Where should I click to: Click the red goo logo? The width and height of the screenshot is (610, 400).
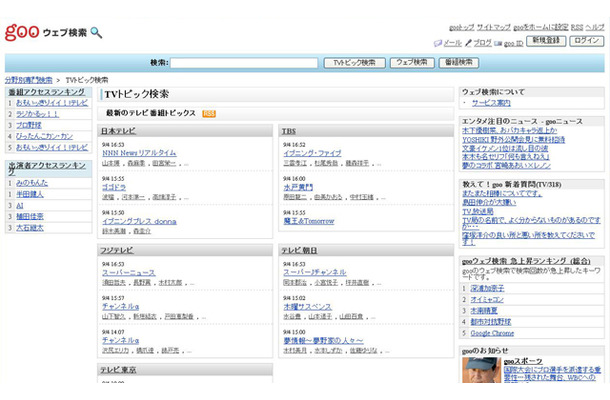[x=22, y=32]
